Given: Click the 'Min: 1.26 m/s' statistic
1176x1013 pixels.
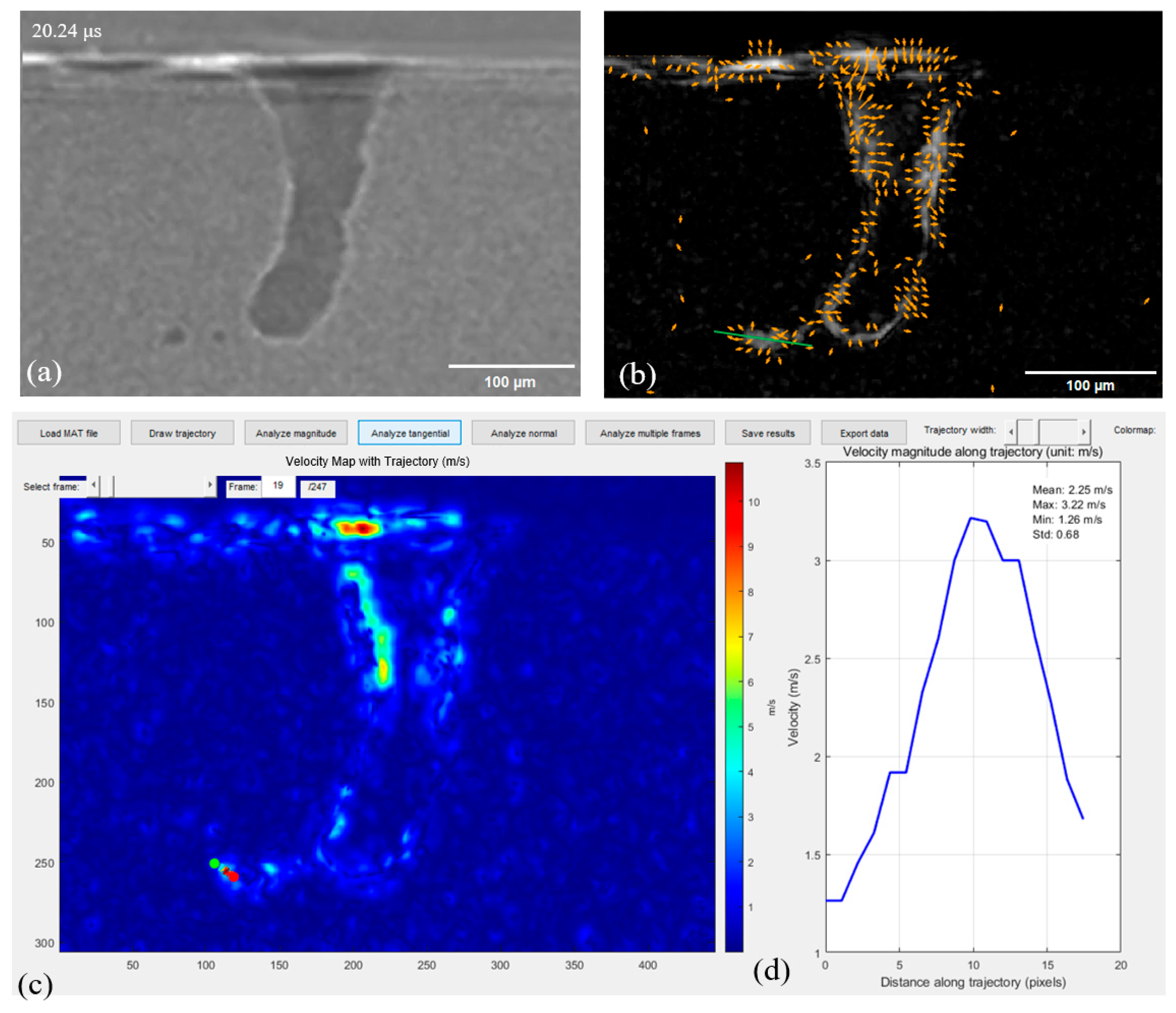Looking at the screenshot, I should [x=1067, y=519].
